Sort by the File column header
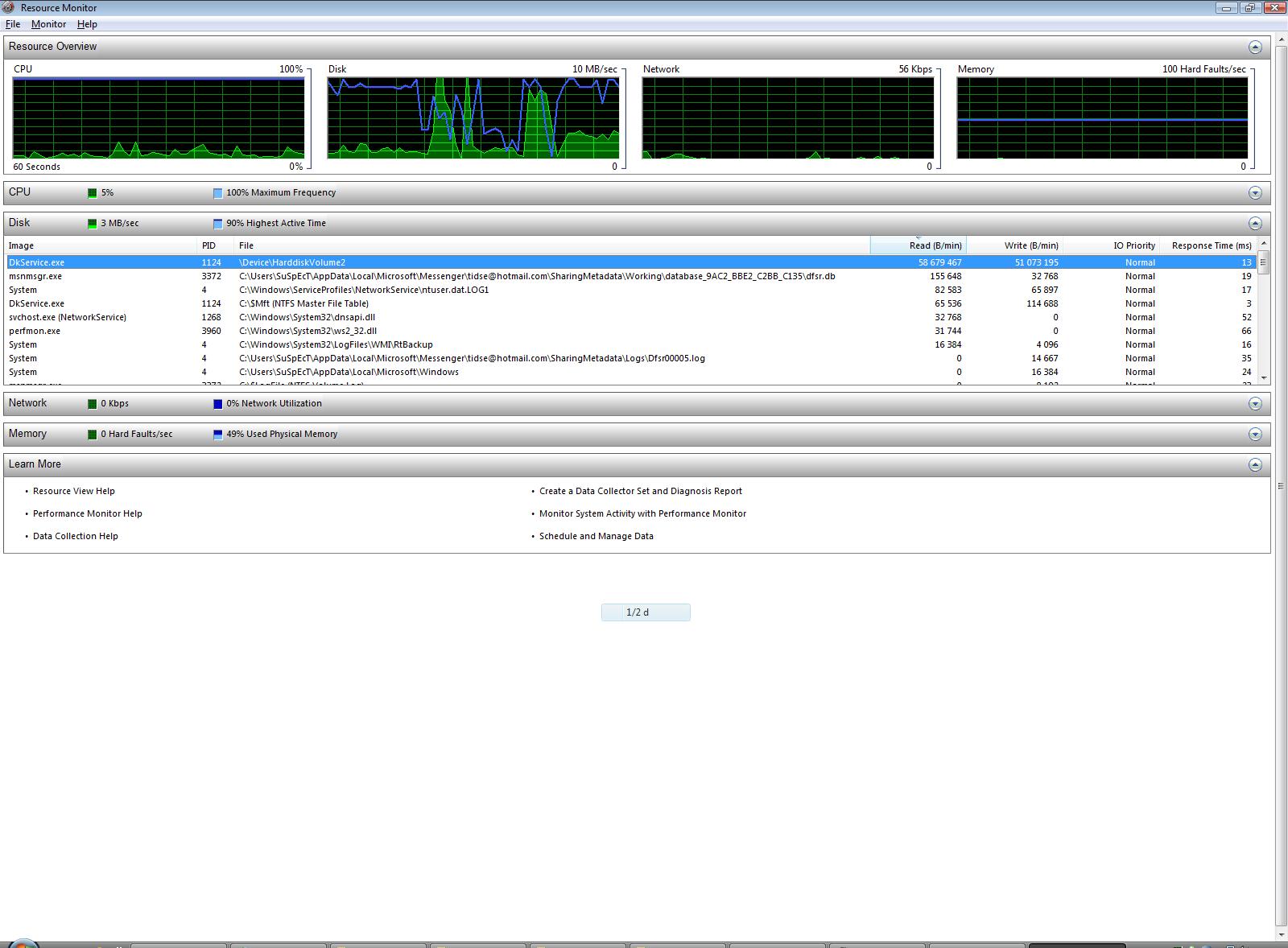 pos(552,245)
